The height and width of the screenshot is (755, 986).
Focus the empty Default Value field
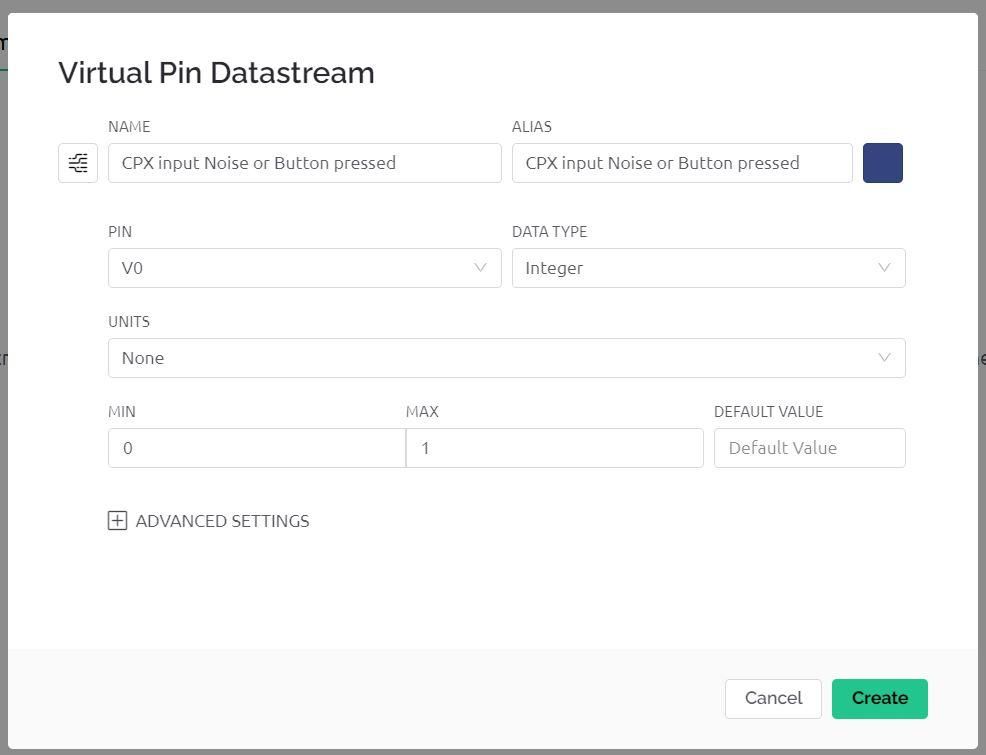[x=809, y=448]
